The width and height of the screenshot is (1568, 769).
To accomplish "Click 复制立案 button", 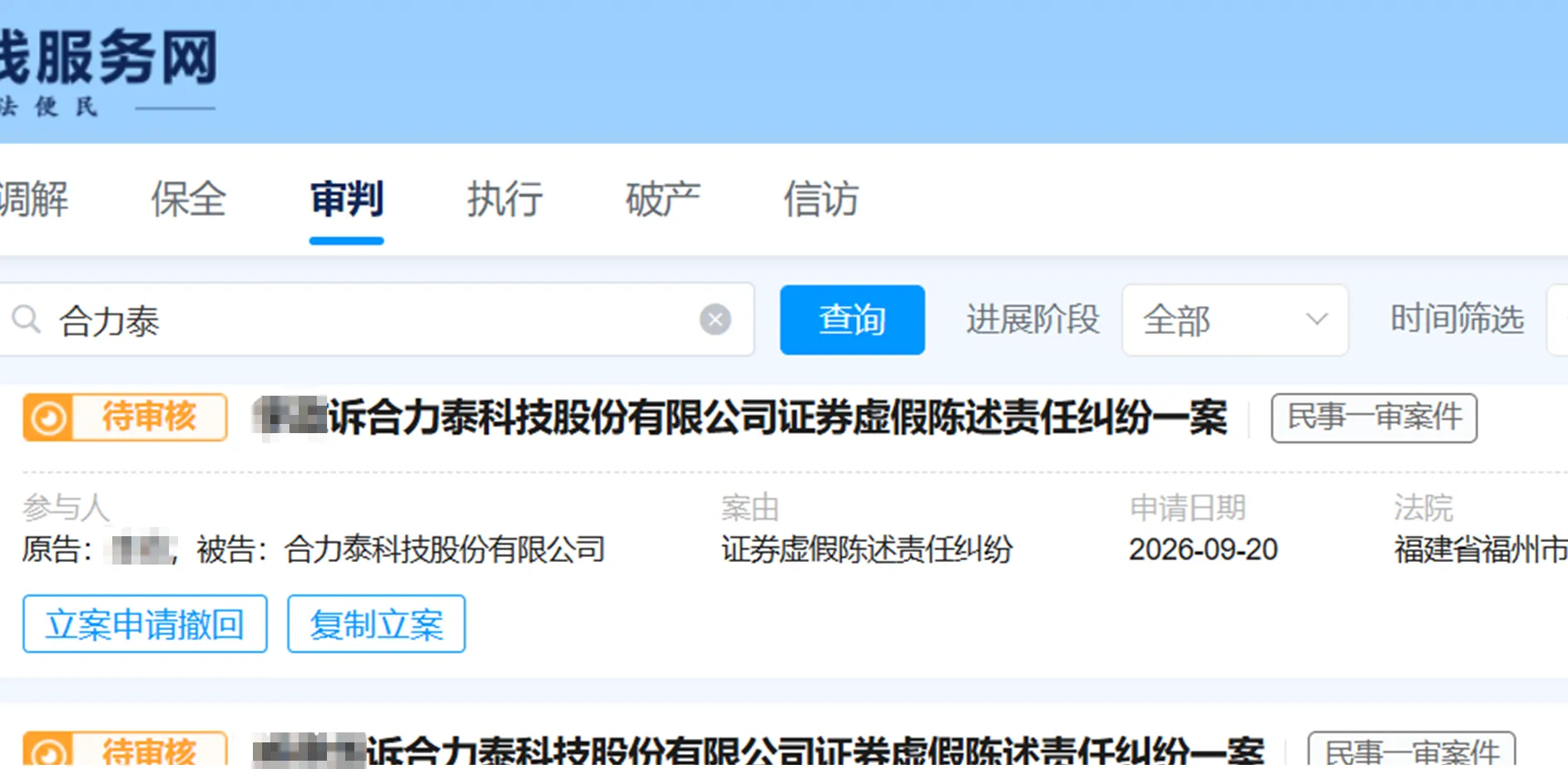I will click(x=376, y=624).
